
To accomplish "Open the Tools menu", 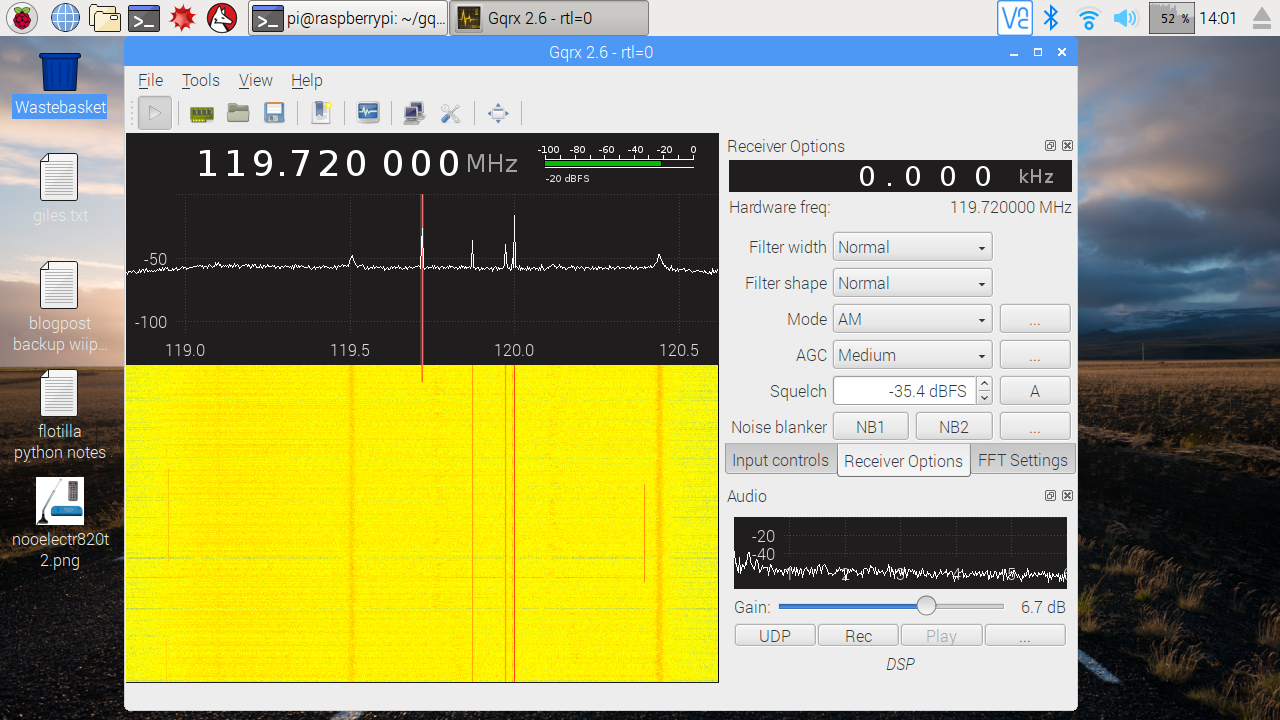I will (200, 81).
